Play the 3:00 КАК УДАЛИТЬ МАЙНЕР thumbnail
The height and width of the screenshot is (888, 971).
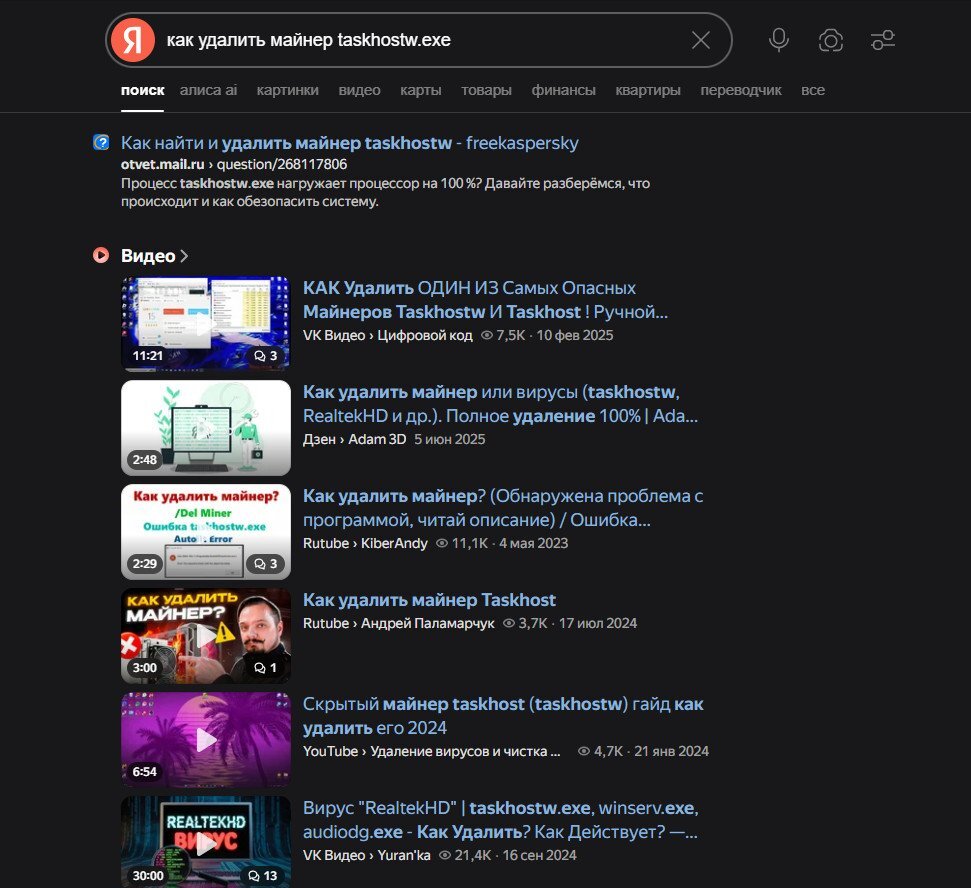coord(206,636)
